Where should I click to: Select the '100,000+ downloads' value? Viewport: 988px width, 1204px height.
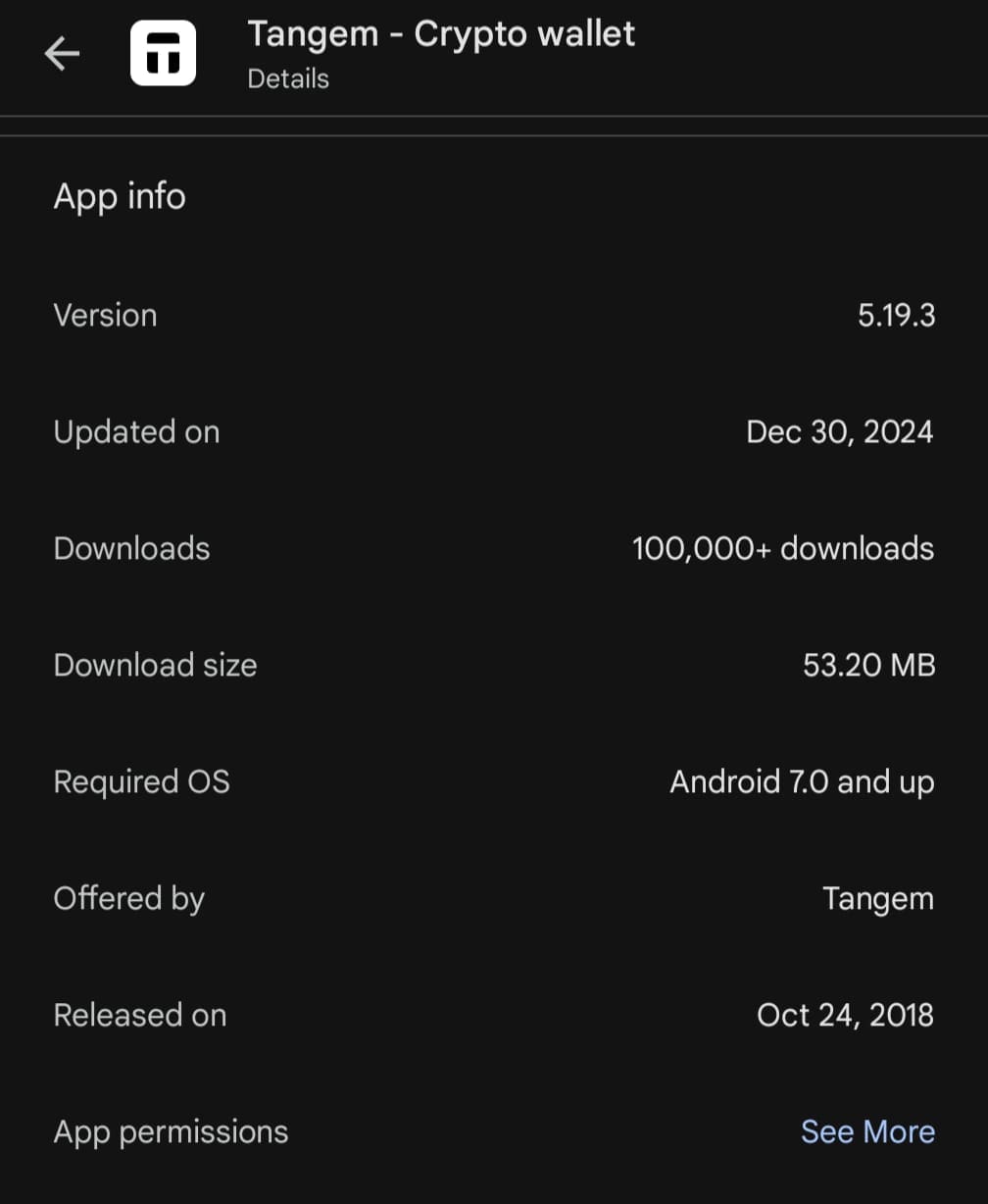[x=782, y=548]
